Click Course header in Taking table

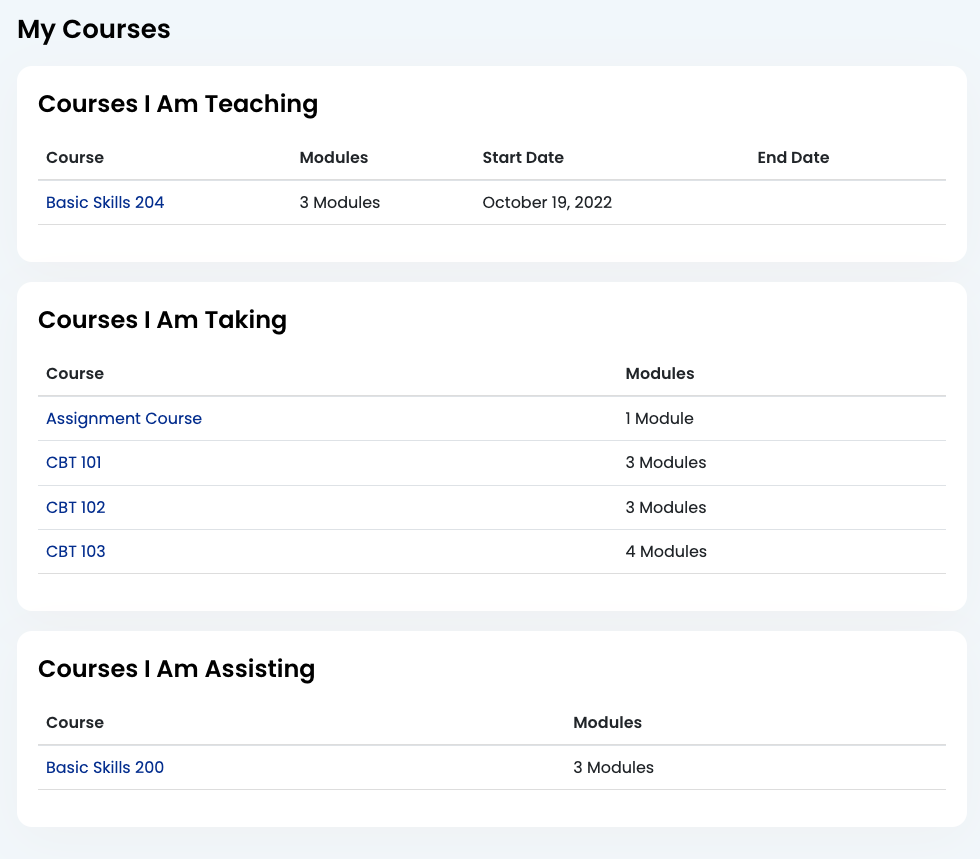(x=75, y=373)
